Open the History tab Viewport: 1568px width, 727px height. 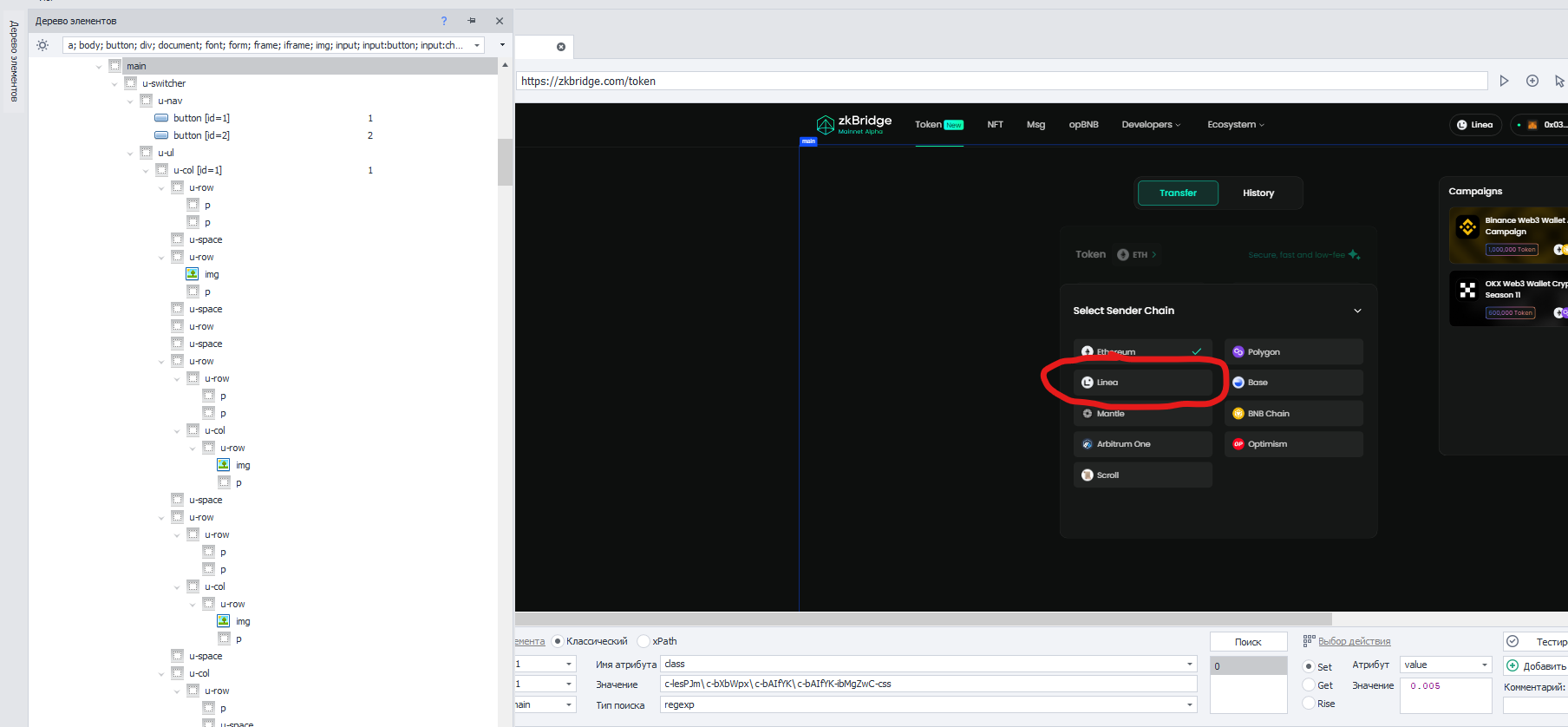[1258, 193]
